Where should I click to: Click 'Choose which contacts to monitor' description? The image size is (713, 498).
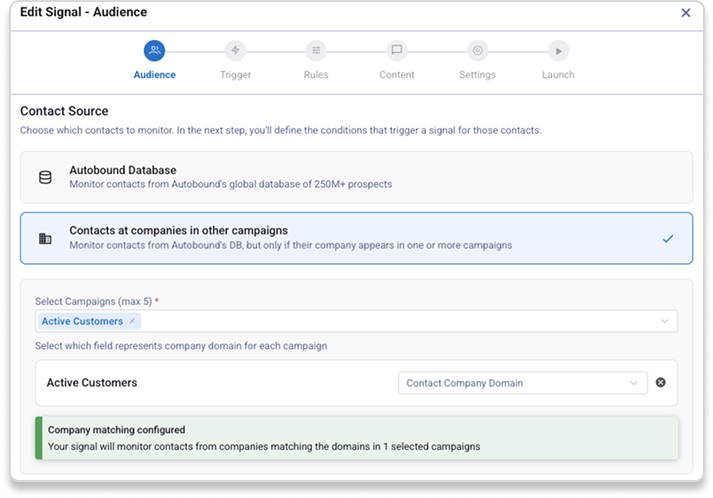point(281,130)
